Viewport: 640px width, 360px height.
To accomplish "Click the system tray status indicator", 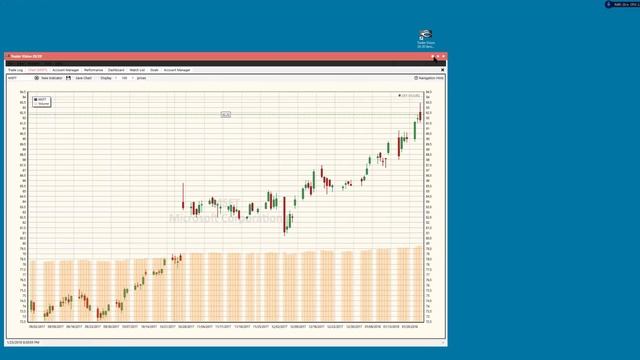I will point(622,4).
